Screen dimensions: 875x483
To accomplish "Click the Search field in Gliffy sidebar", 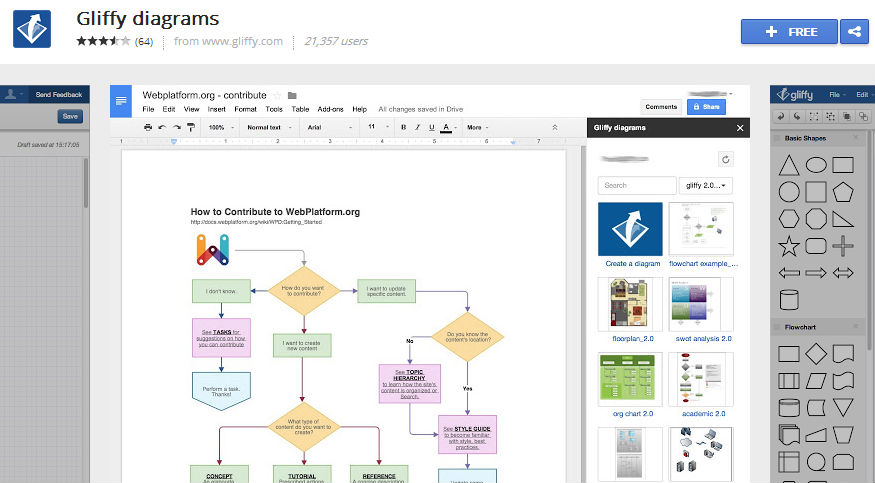I will (x=637, y=185).
